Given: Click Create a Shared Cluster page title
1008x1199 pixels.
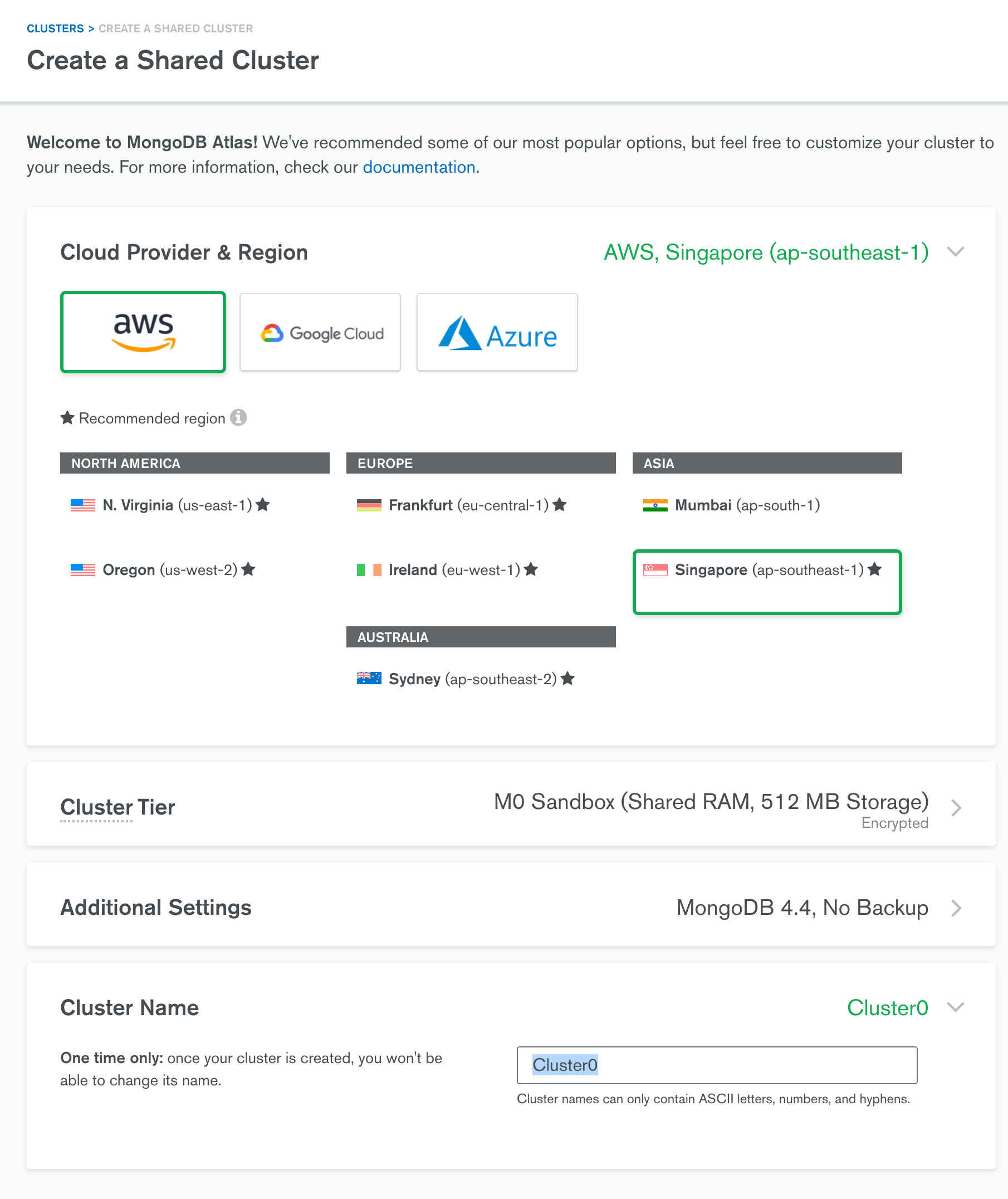Looking at the screenshot, I should pyautogui.click(x=173, y=60).
